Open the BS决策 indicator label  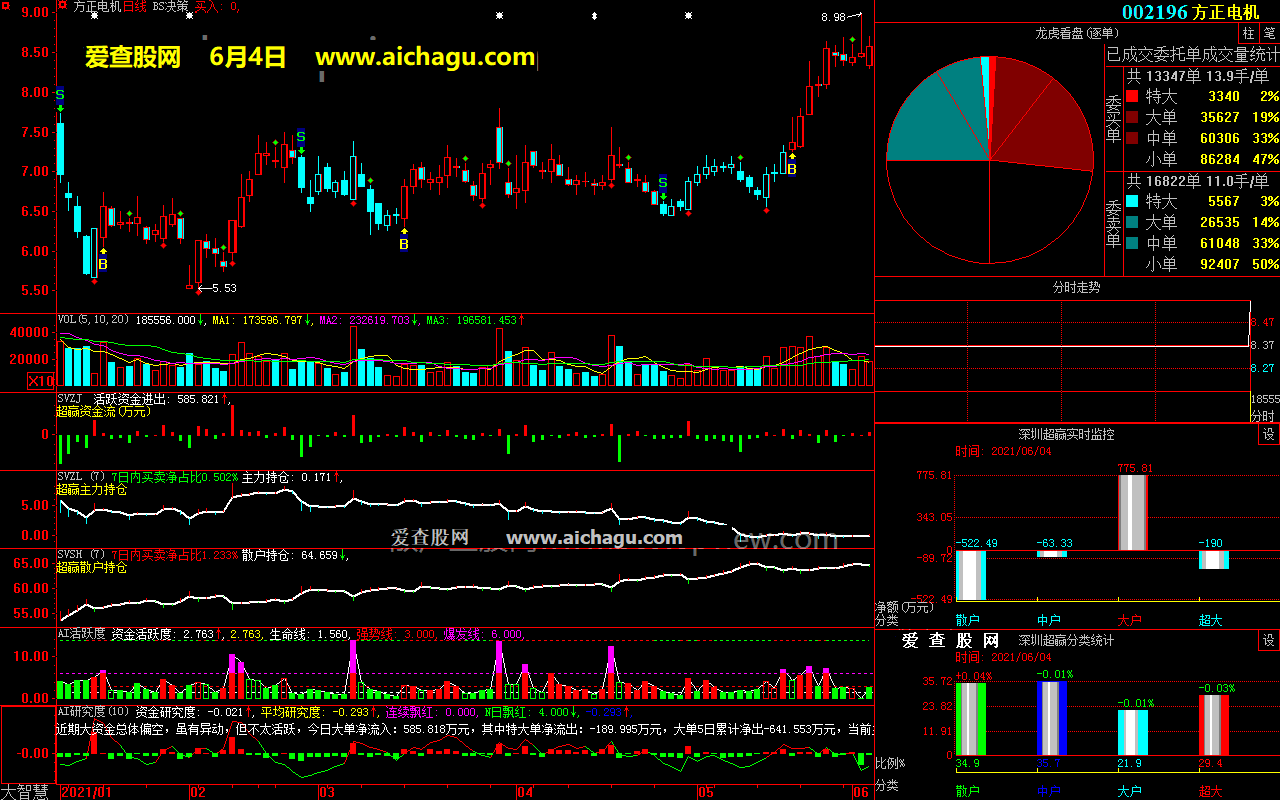[169, 6]
